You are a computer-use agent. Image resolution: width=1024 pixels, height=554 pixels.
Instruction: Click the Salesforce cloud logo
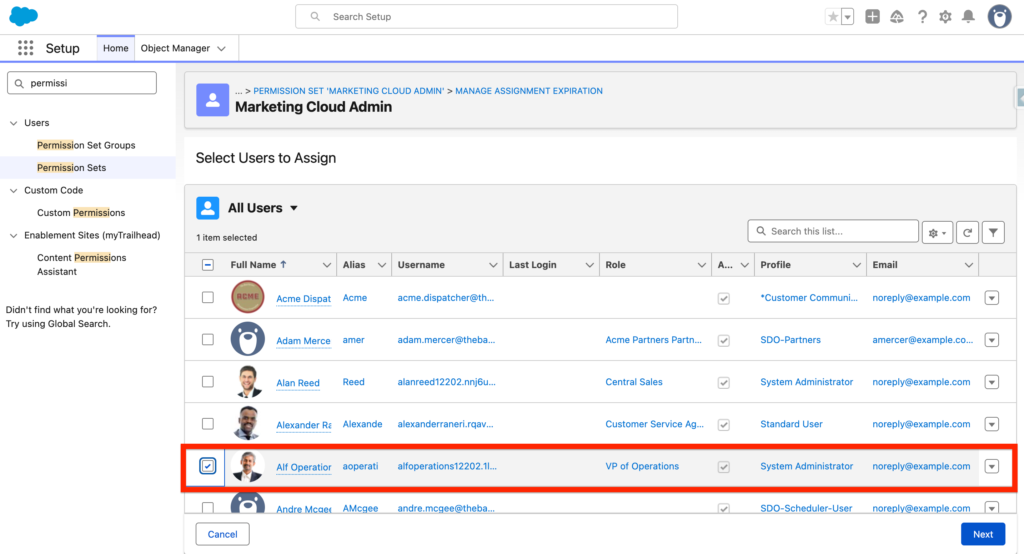coord(23,16)
